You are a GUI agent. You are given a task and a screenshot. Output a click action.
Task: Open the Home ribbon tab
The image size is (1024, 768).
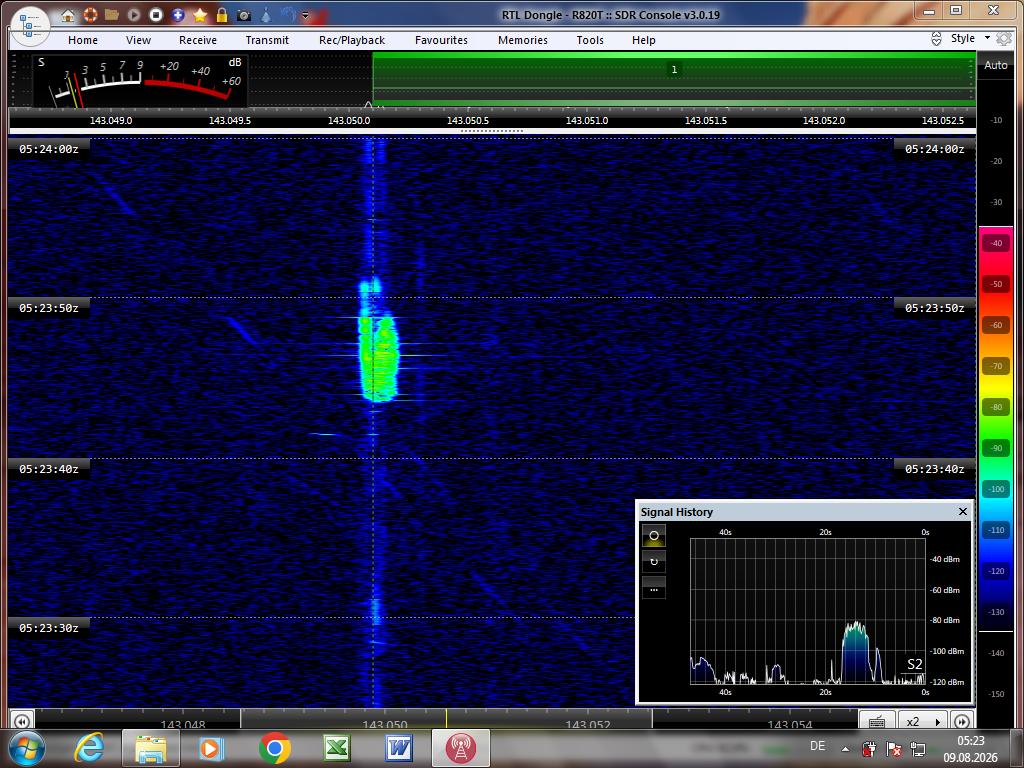[x=83, y=40]
